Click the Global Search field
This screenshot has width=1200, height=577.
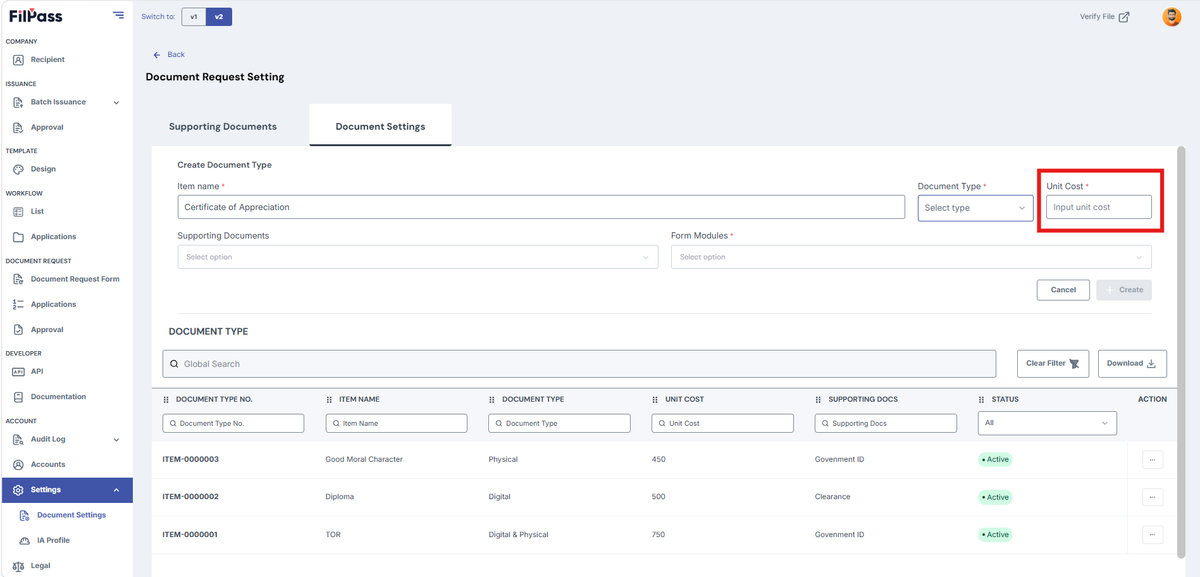pos(580,364)
